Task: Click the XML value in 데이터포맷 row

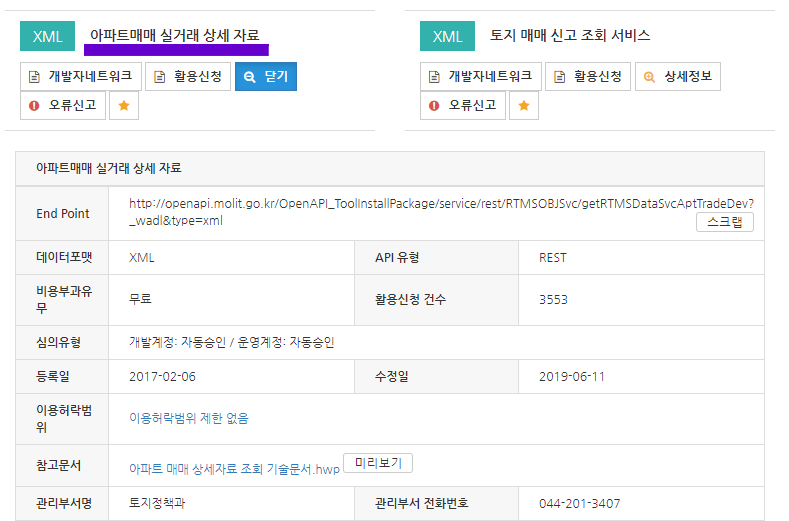Action: point(141,258)
